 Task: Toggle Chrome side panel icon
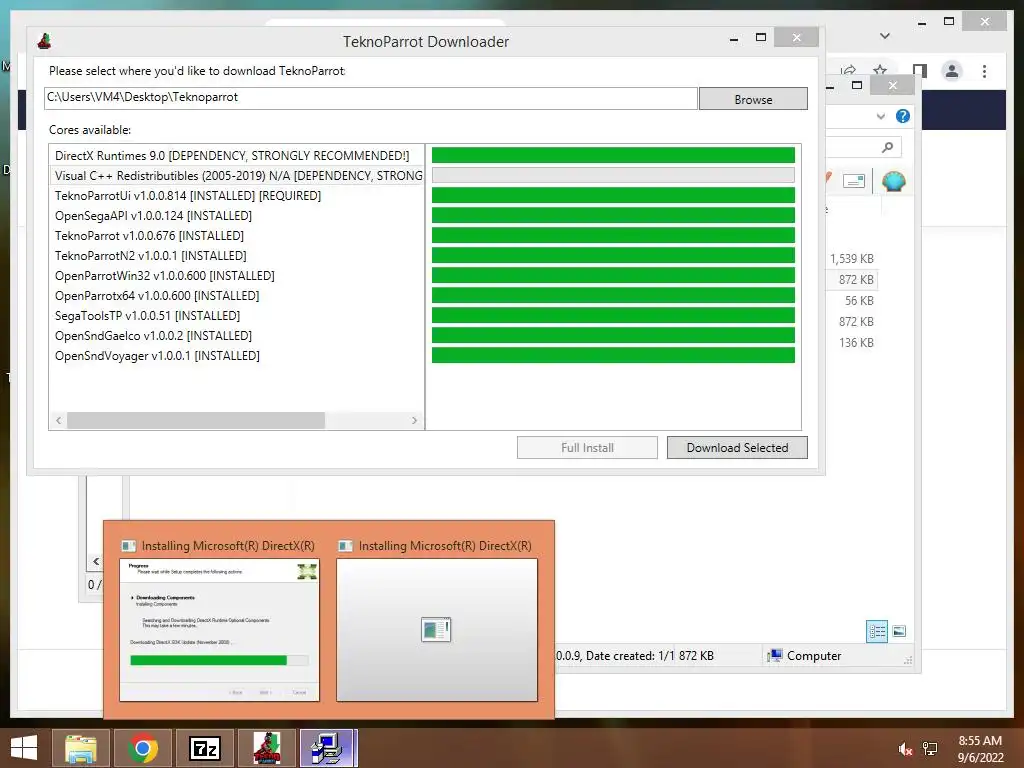pos(920,70)
